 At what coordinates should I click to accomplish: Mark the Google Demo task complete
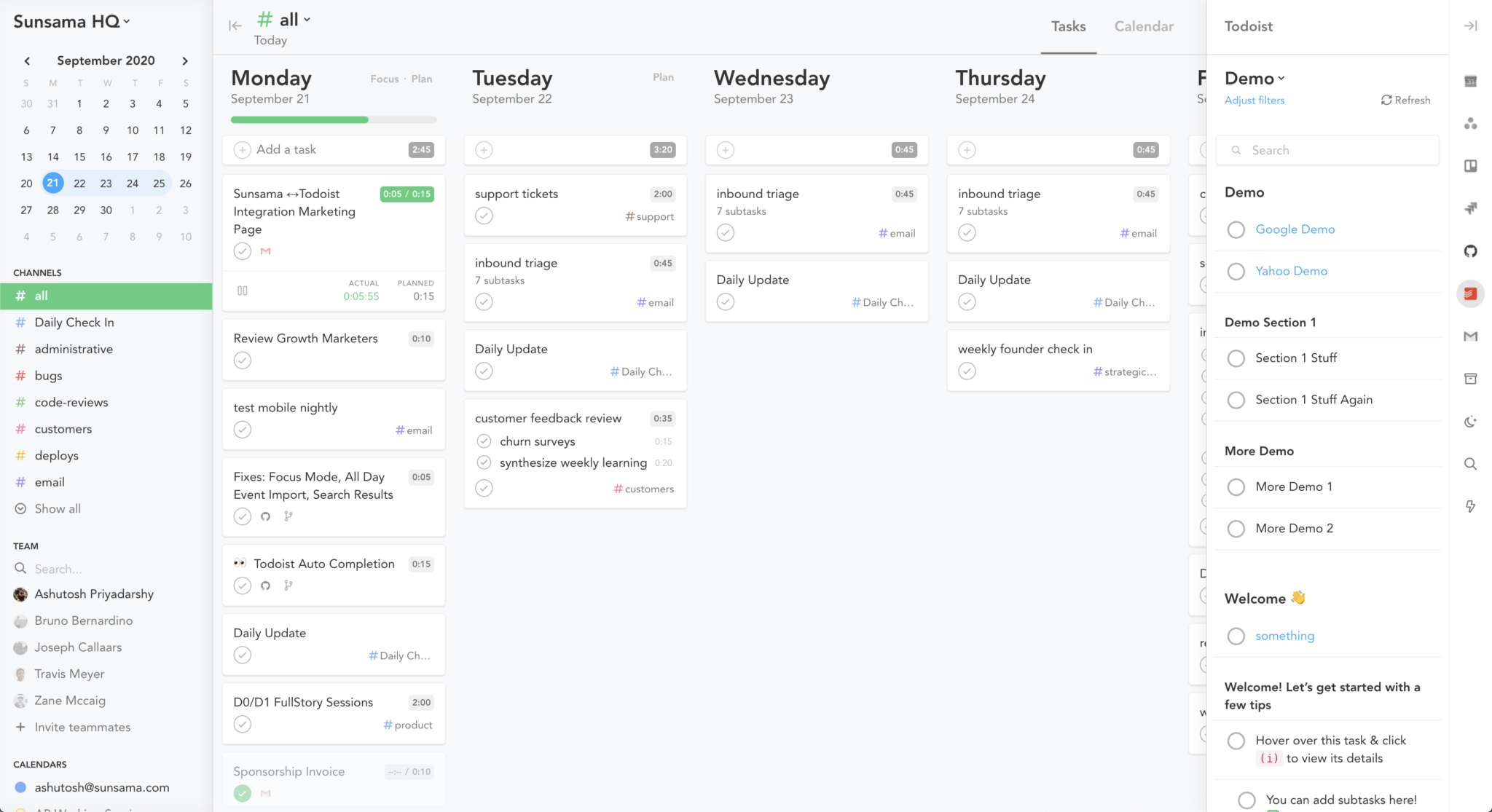pos(1236,229)
